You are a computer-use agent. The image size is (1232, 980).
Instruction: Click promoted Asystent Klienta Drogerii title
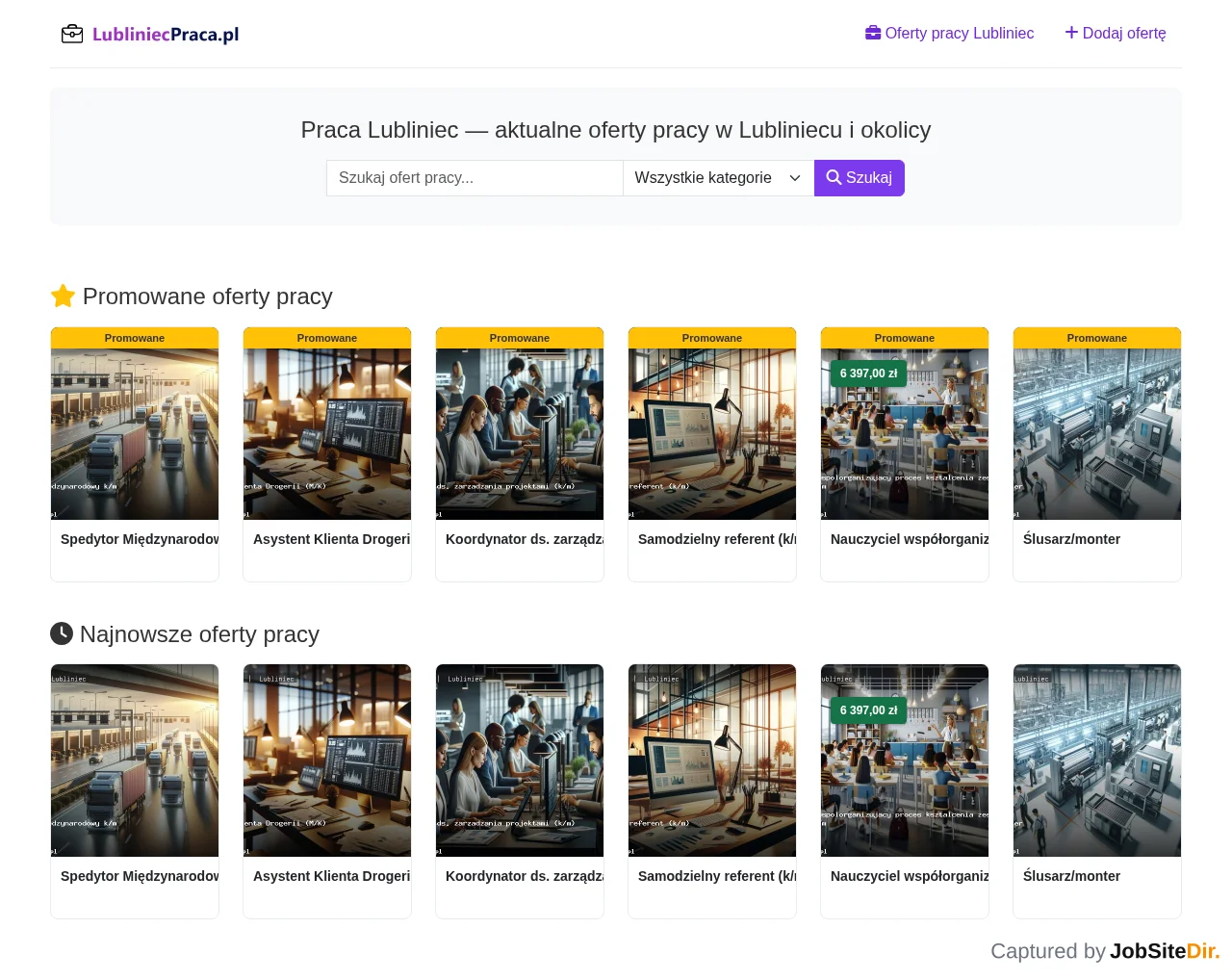click(332, 539)
